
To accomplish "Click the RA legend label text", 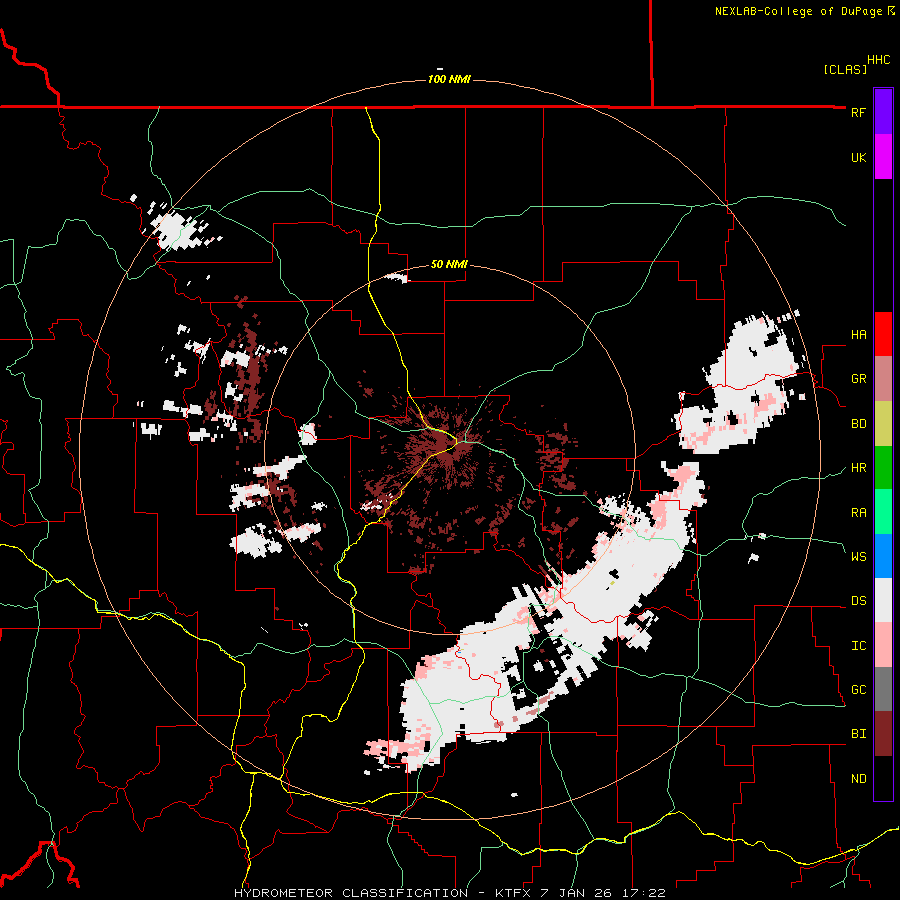I will 858,513.
